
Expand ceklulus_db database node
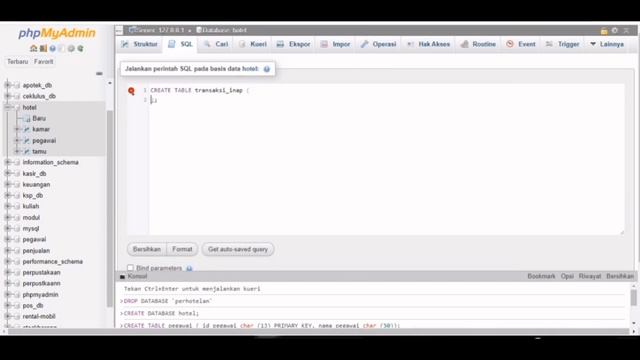coord(7,96)
